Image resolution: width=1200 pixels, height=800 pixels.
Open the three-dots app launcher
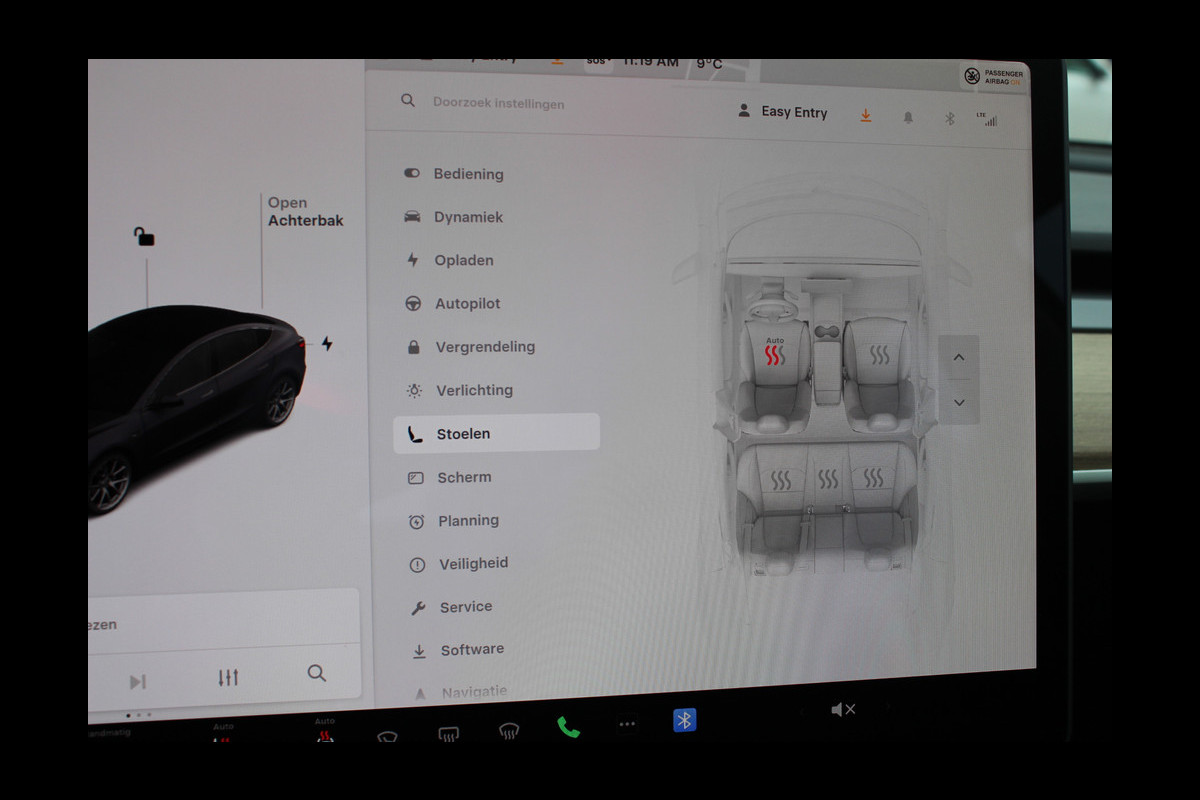click(x=627, y=724)
